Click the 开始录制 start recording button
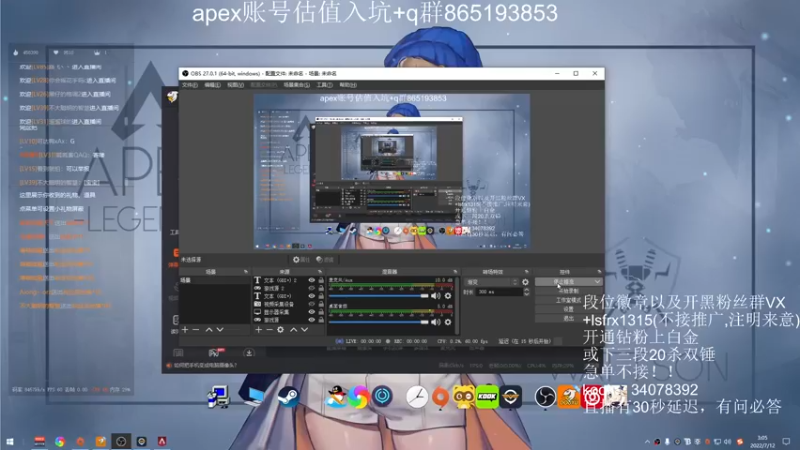This screenshot has width=800, height=450. click(568, 291)
